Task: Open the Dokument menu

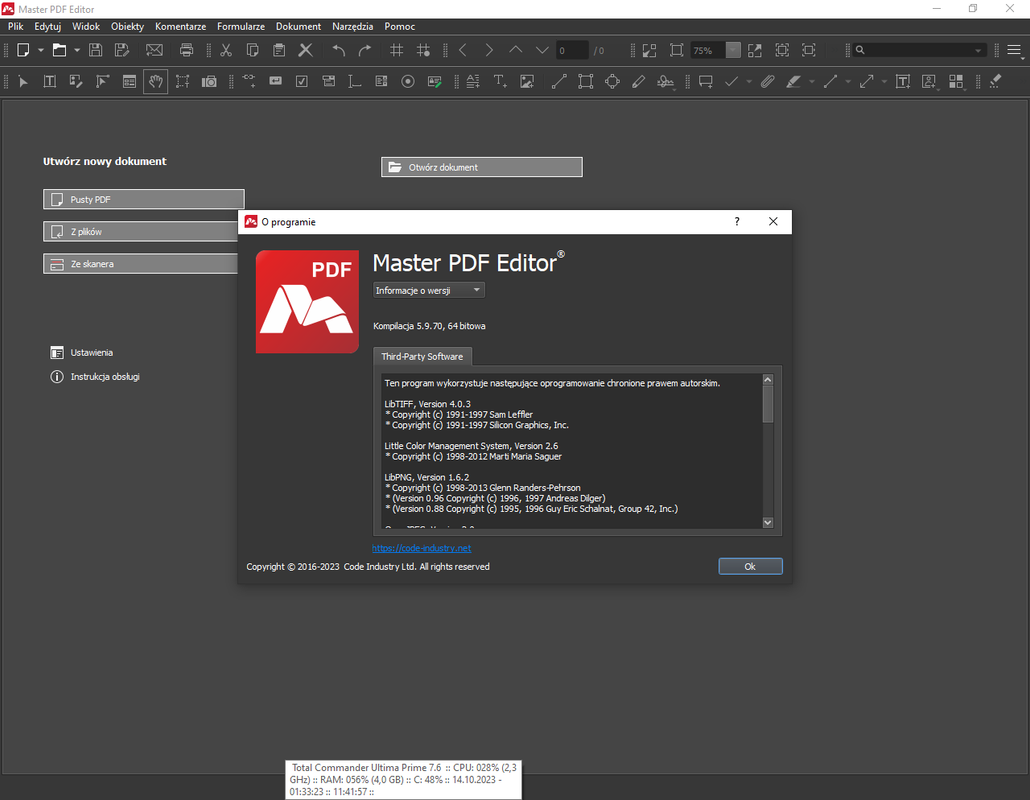Action: (298, 26)
